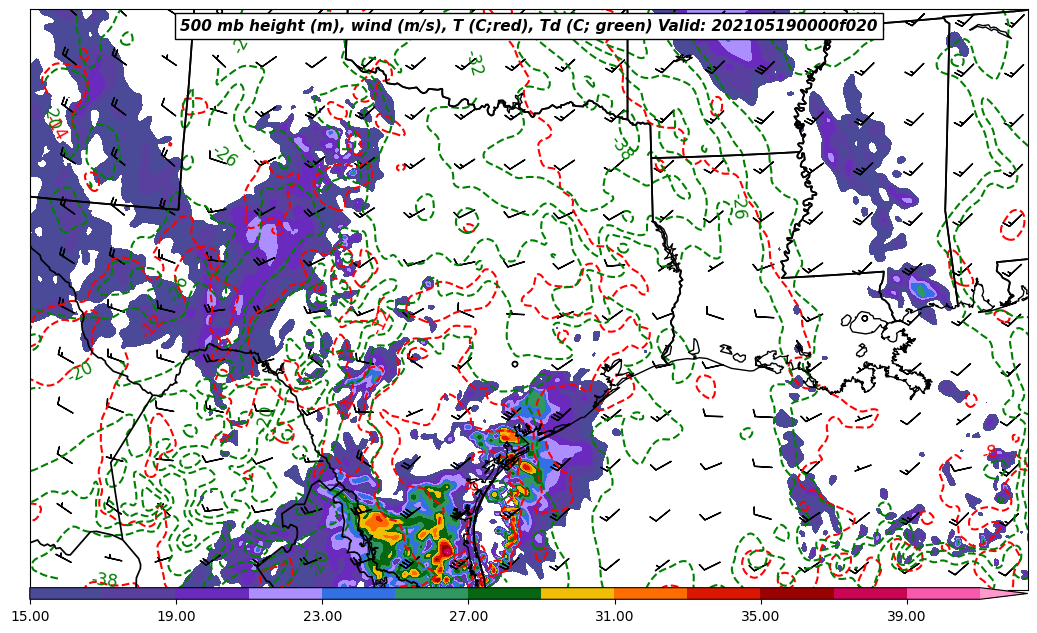
Task: Click the yellow segment of the colorbar
Action: (577, 593)
